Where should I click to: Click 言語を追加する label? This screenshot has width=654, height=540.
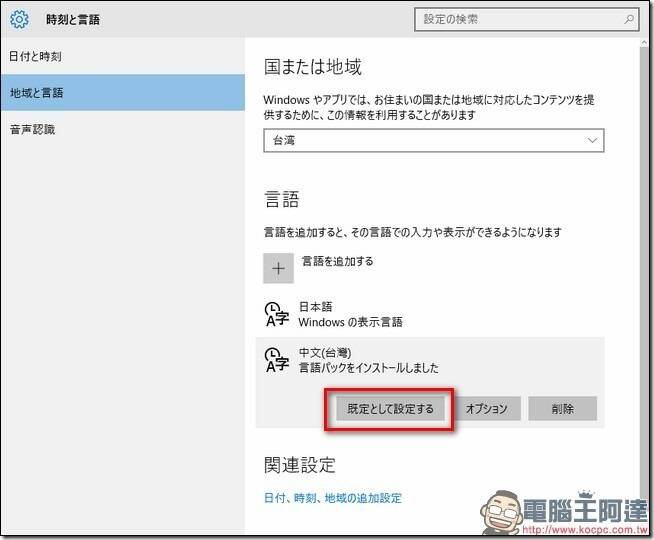tap(337, 261)
